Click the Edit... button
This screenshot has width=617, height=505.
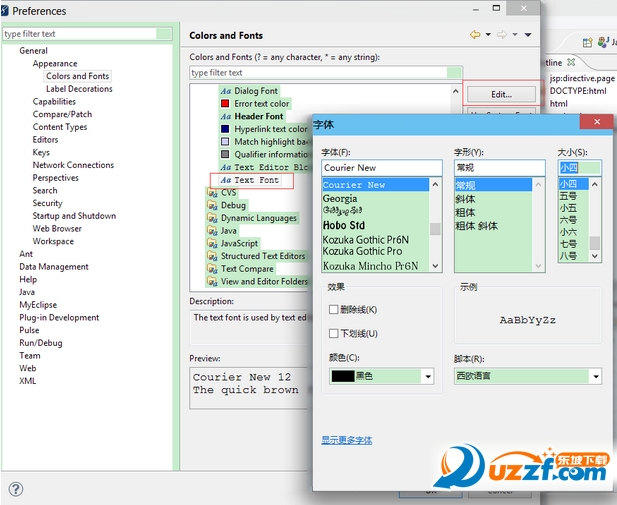(501, 94)
